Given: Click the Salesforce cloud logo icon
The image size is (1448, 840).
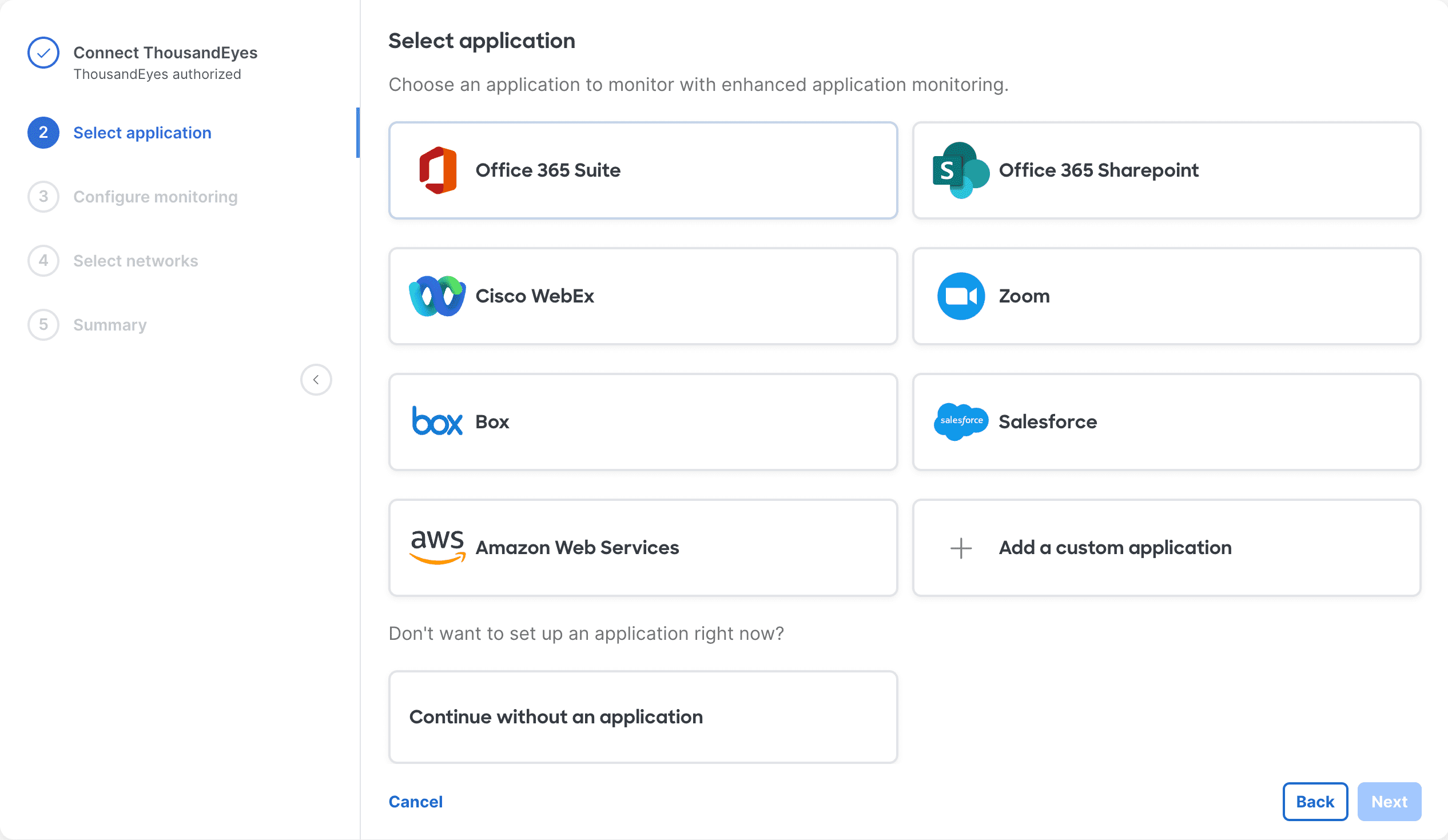Looking at the screenshot, I should pos(961,421).
